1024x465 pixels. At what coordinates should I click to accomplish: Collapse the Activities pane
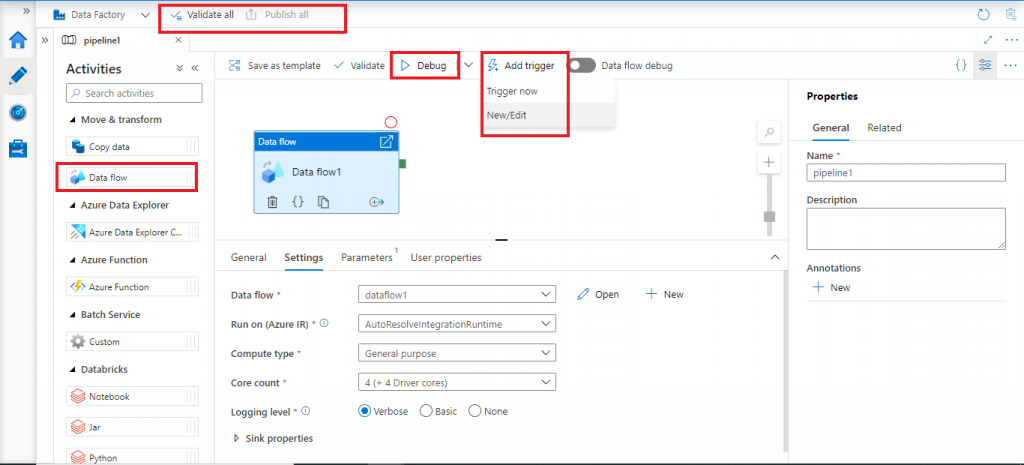tap(194, 68)
